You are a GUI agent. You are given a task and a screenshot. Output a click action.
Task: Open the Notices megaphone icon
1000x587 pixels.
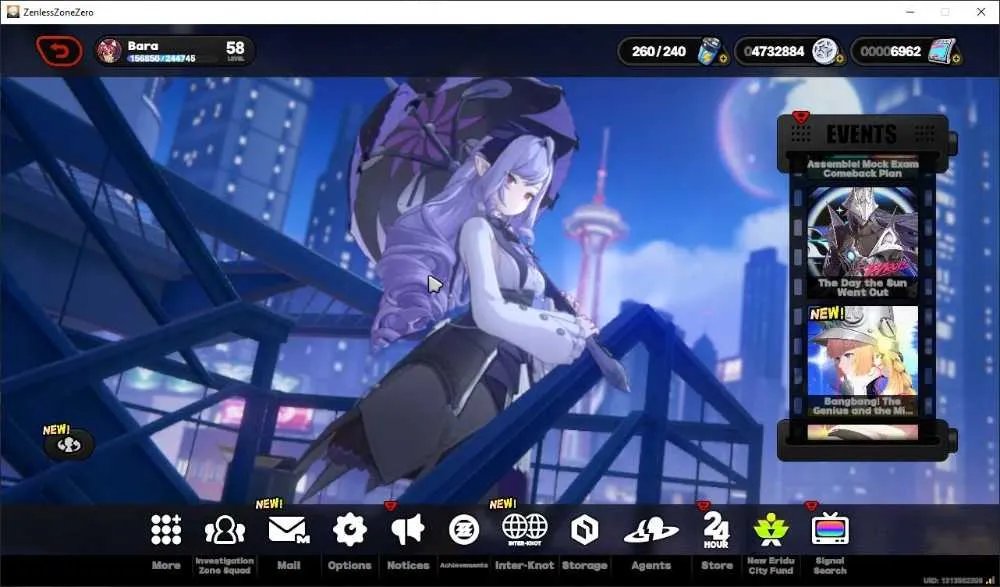point(408,530)
